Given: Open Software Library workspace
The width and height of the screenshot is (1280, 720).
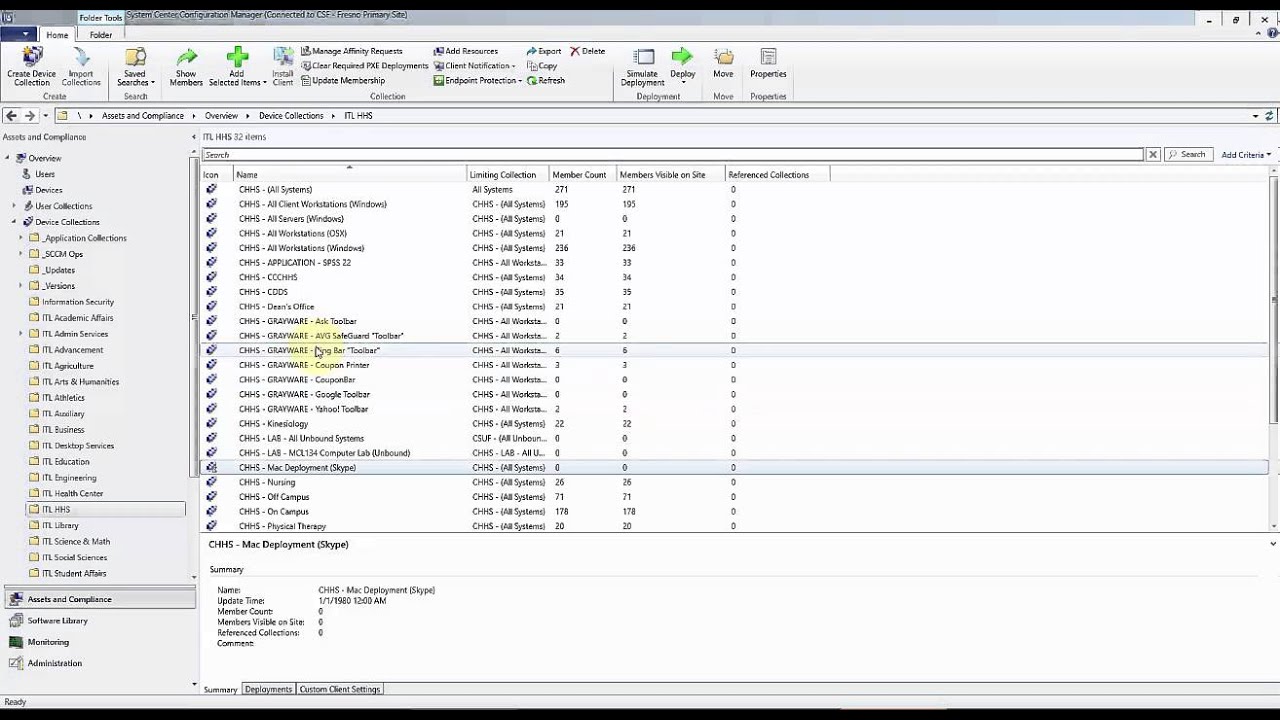Looking at the screenshot, I should pos(98,621).
